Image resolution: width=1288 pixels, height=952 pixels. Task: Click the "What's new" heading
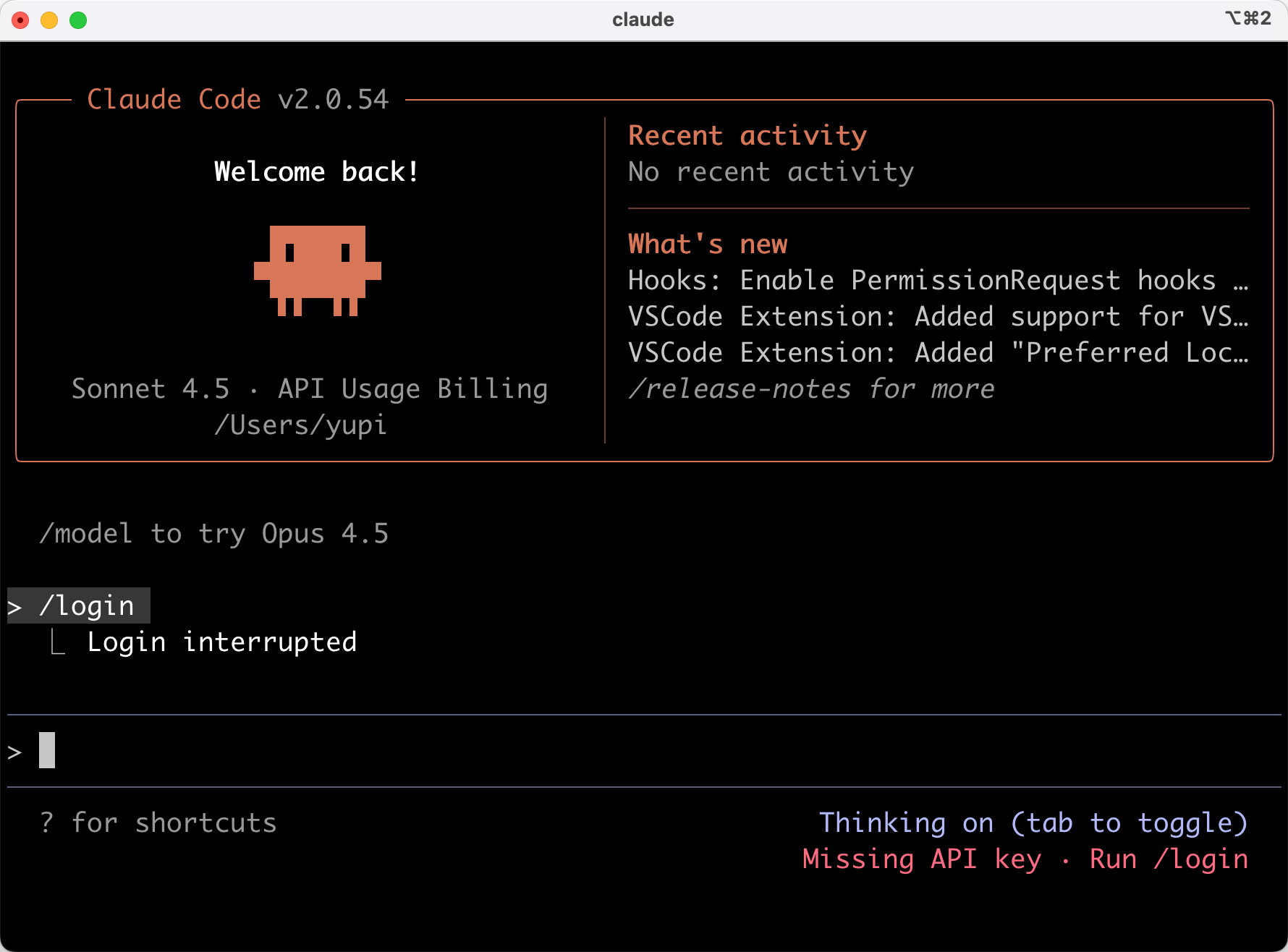[x=708, y=245]
